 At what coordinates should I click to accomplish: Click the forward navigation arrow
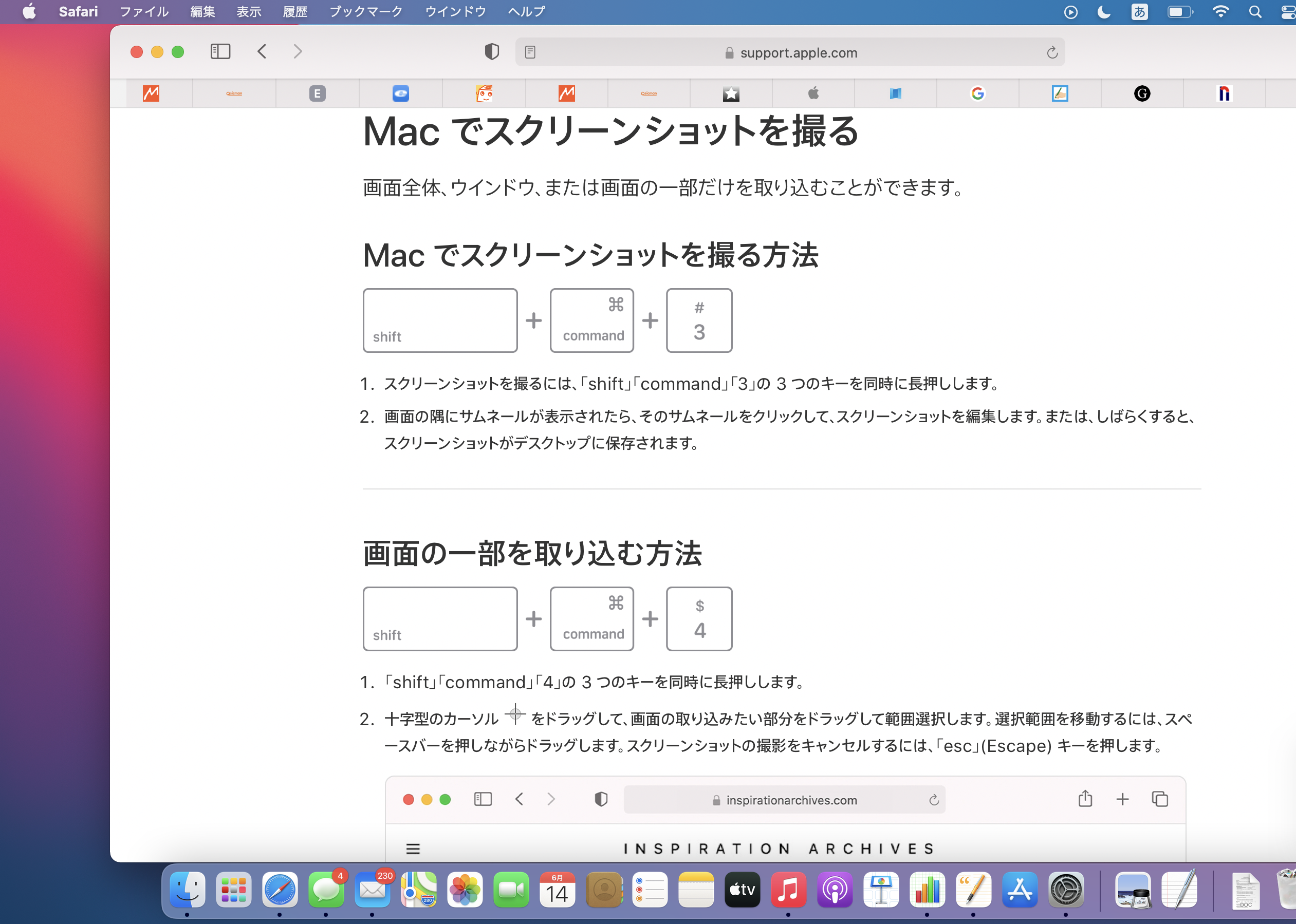coord(298,52)
